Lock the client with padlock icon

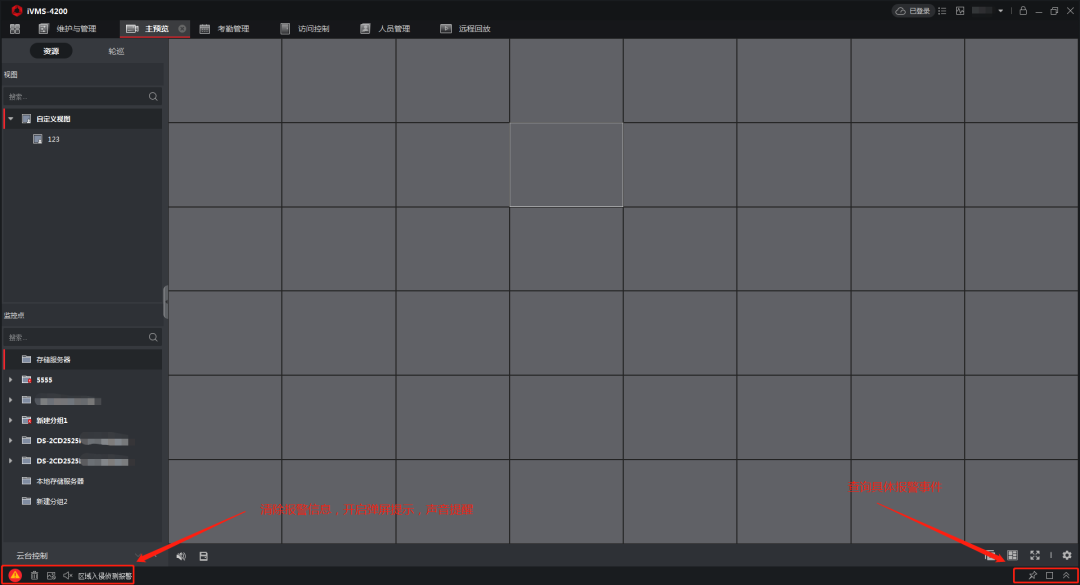pos(1022,11)
